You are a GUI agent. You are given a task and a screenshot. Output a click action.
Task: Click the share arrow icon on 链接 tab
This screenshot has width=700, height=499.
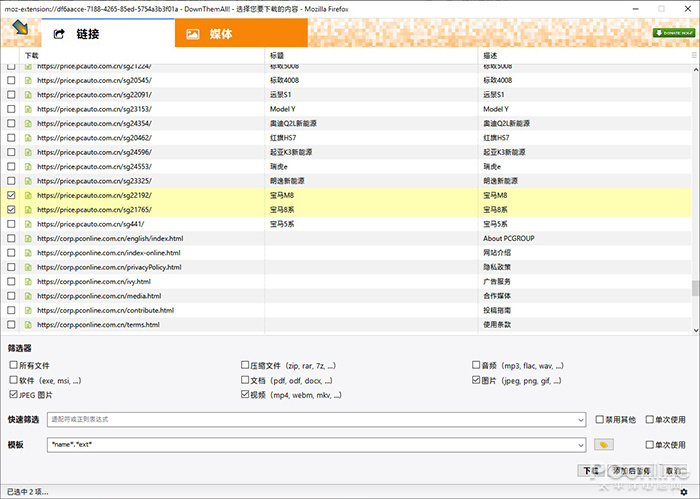tap(59, 34)
